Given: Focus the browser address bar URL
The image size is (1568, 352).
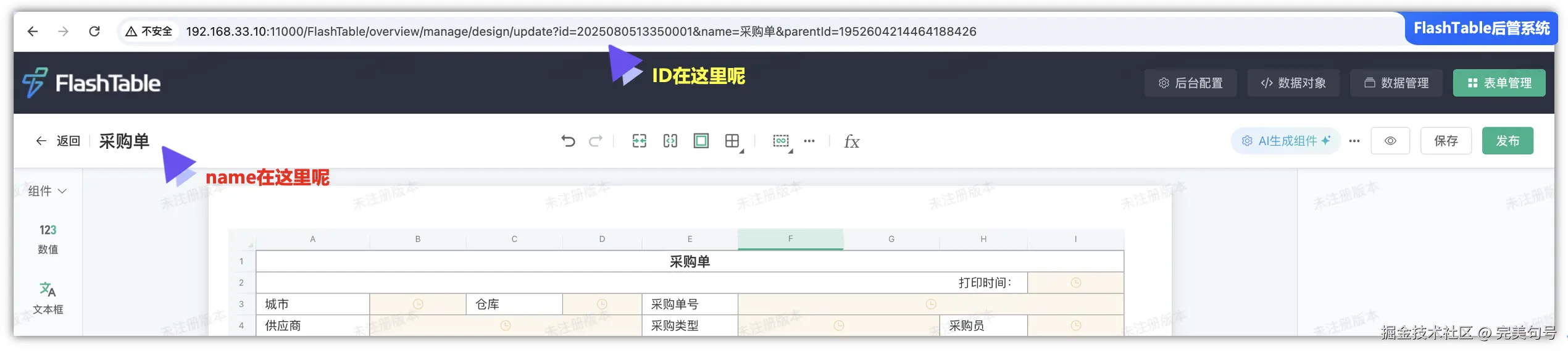Looking at the screenshot, I should [x=581, y=31].
